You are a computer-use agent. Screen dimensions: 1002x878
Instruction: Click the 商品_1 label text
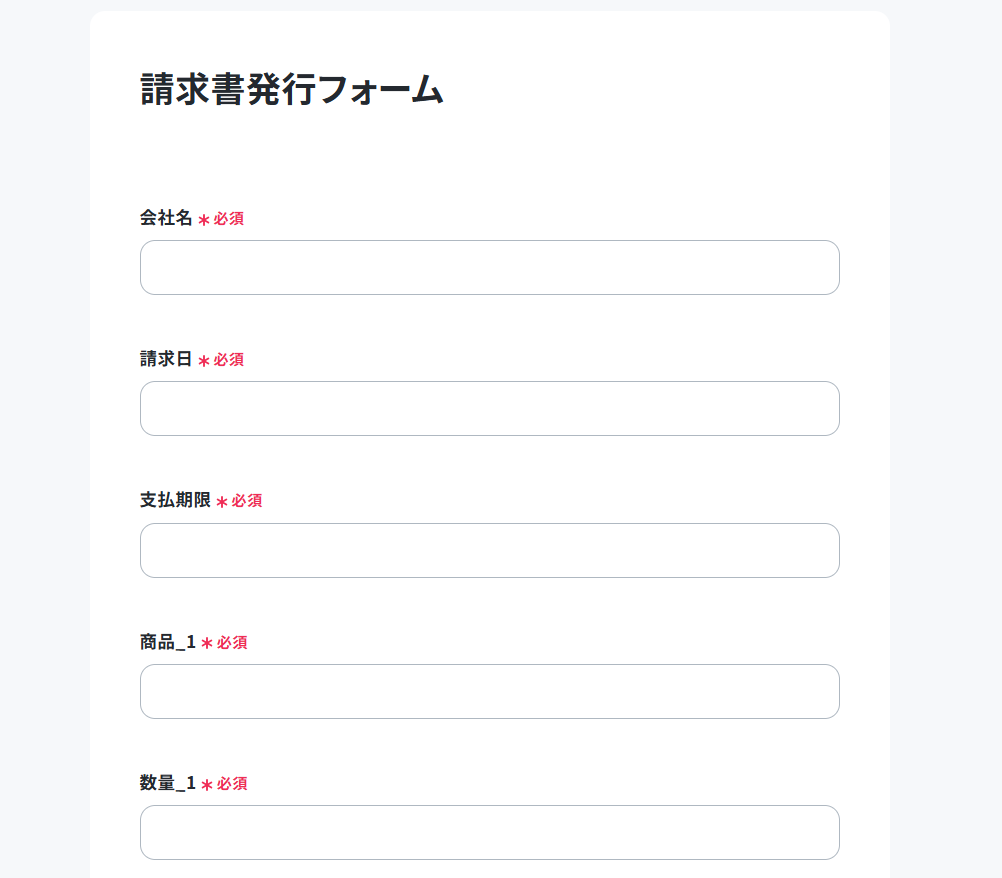pos(167,642)
